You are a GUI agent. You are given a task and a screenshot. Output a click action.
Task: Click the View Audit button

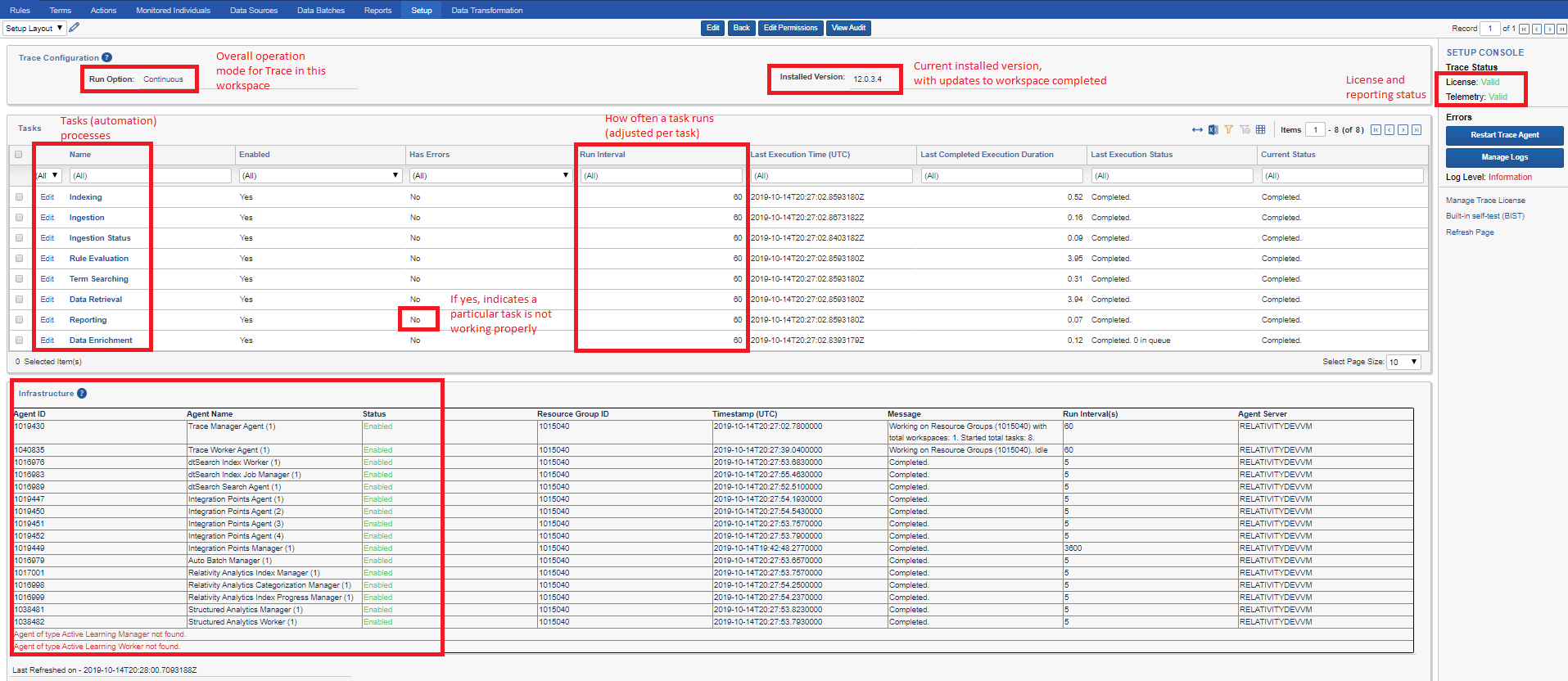(x=848, y=28)
